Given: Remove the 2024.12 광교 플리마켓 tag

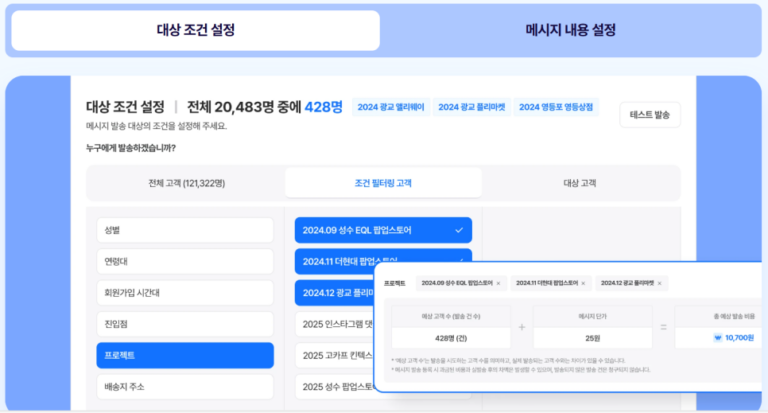Looking at the screenshot, I should 661,284.
